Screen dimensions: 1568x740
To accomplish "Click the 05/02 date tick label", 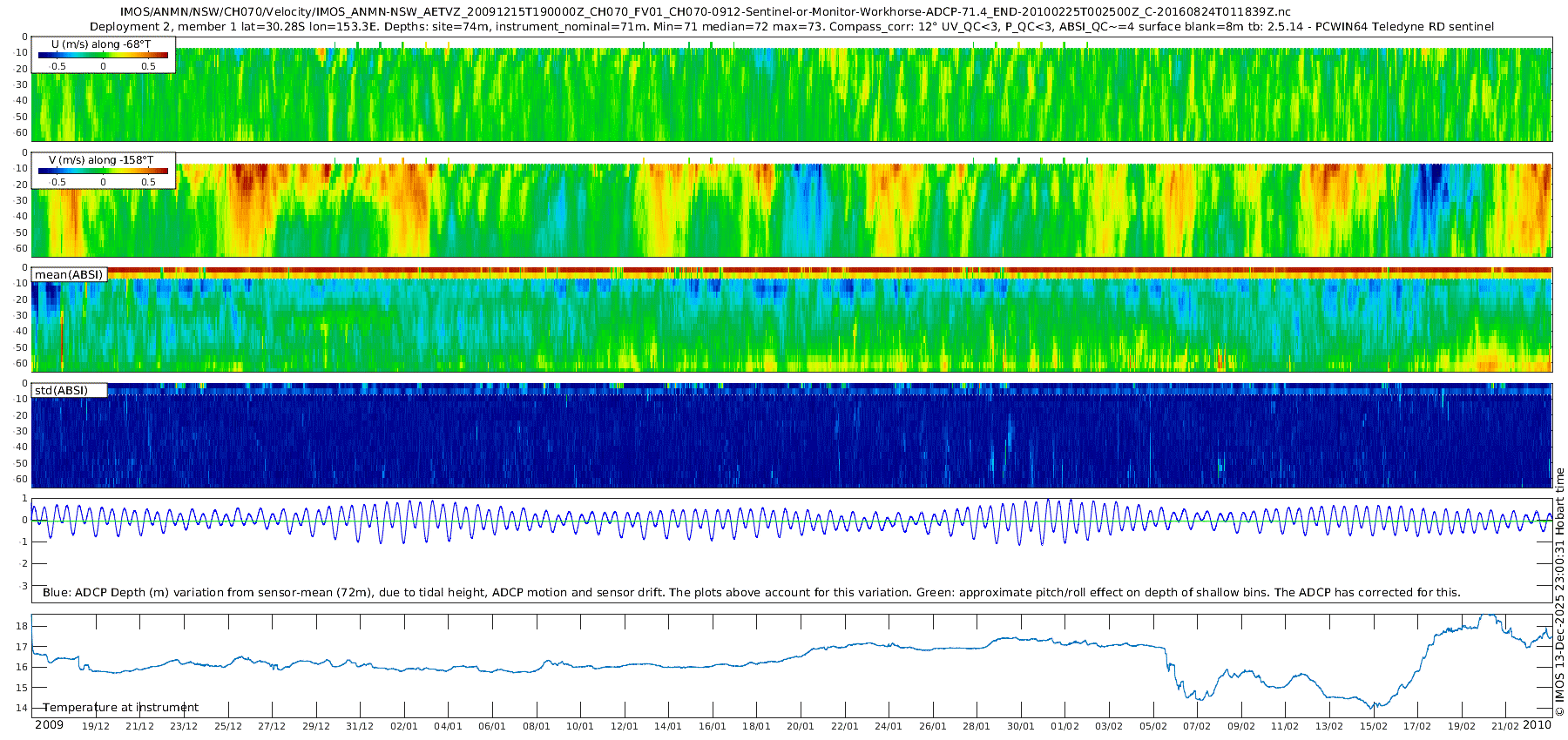I will (x=1153, y=726).
